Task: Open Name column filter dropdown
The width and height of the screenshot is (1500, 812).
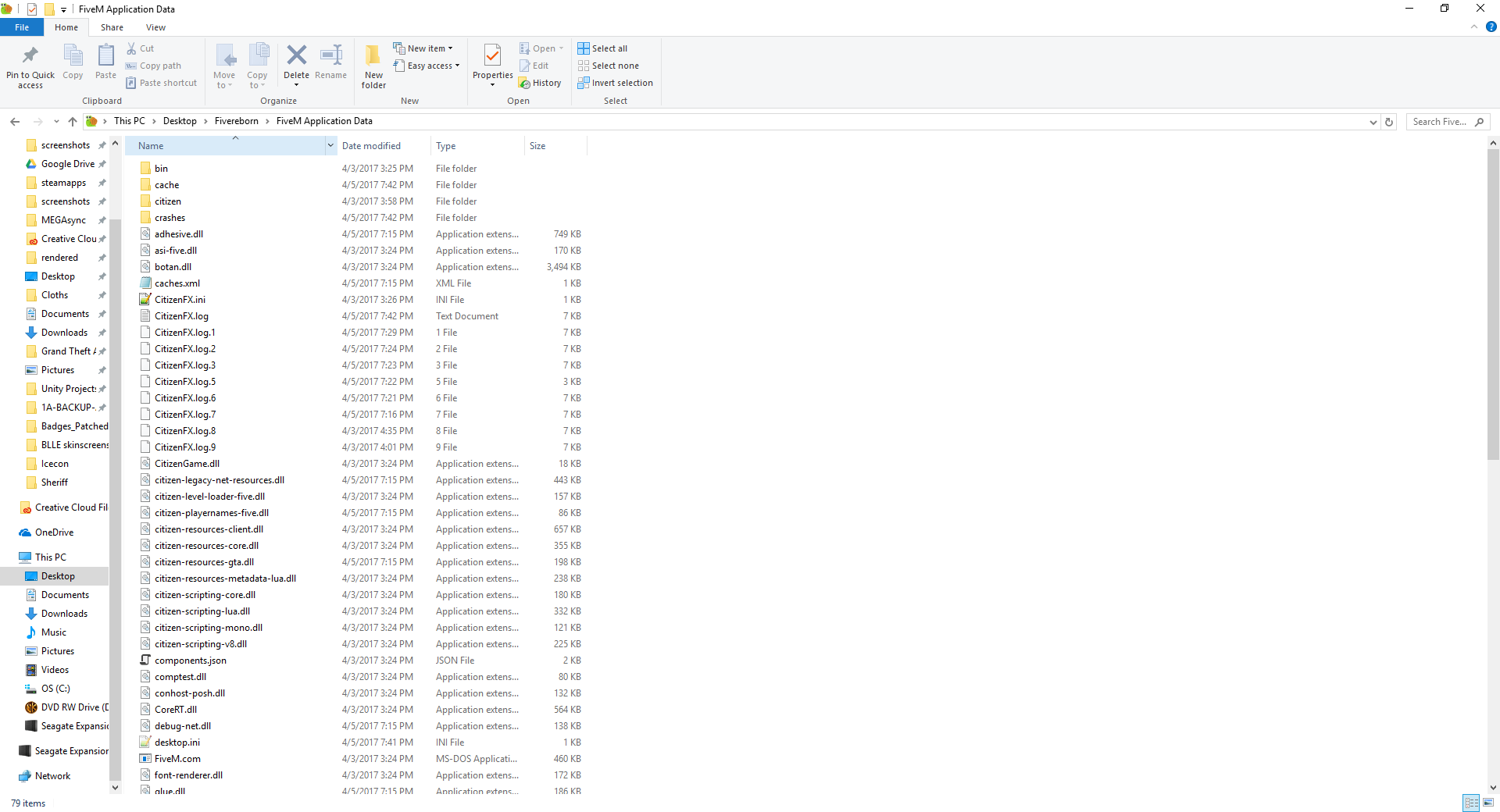Action: pos(330,145)
